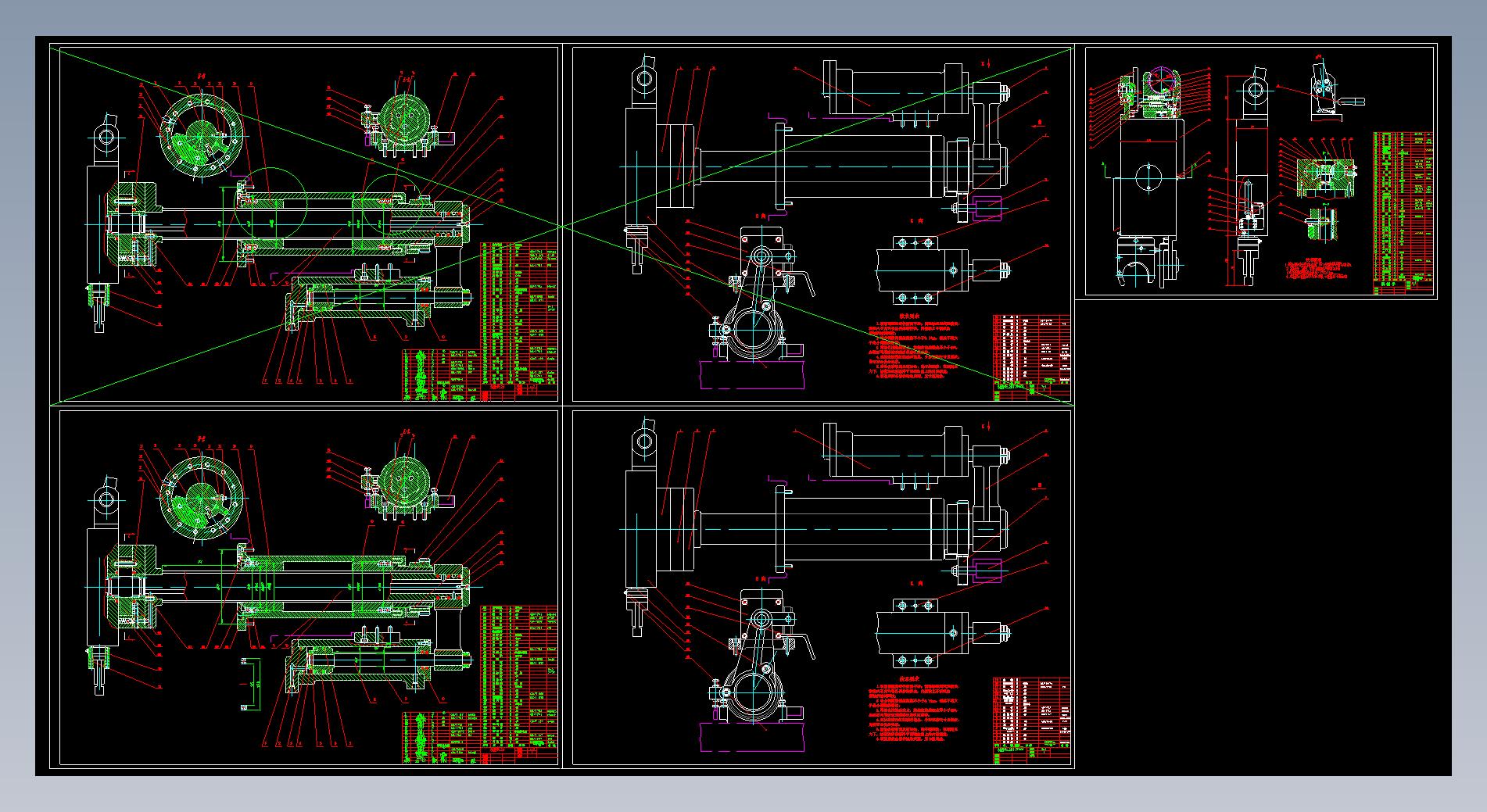Viewport: 1487px width, 812px height.
Task: Select red technical notes in top-middle sheet
Action: pos(913,347)
